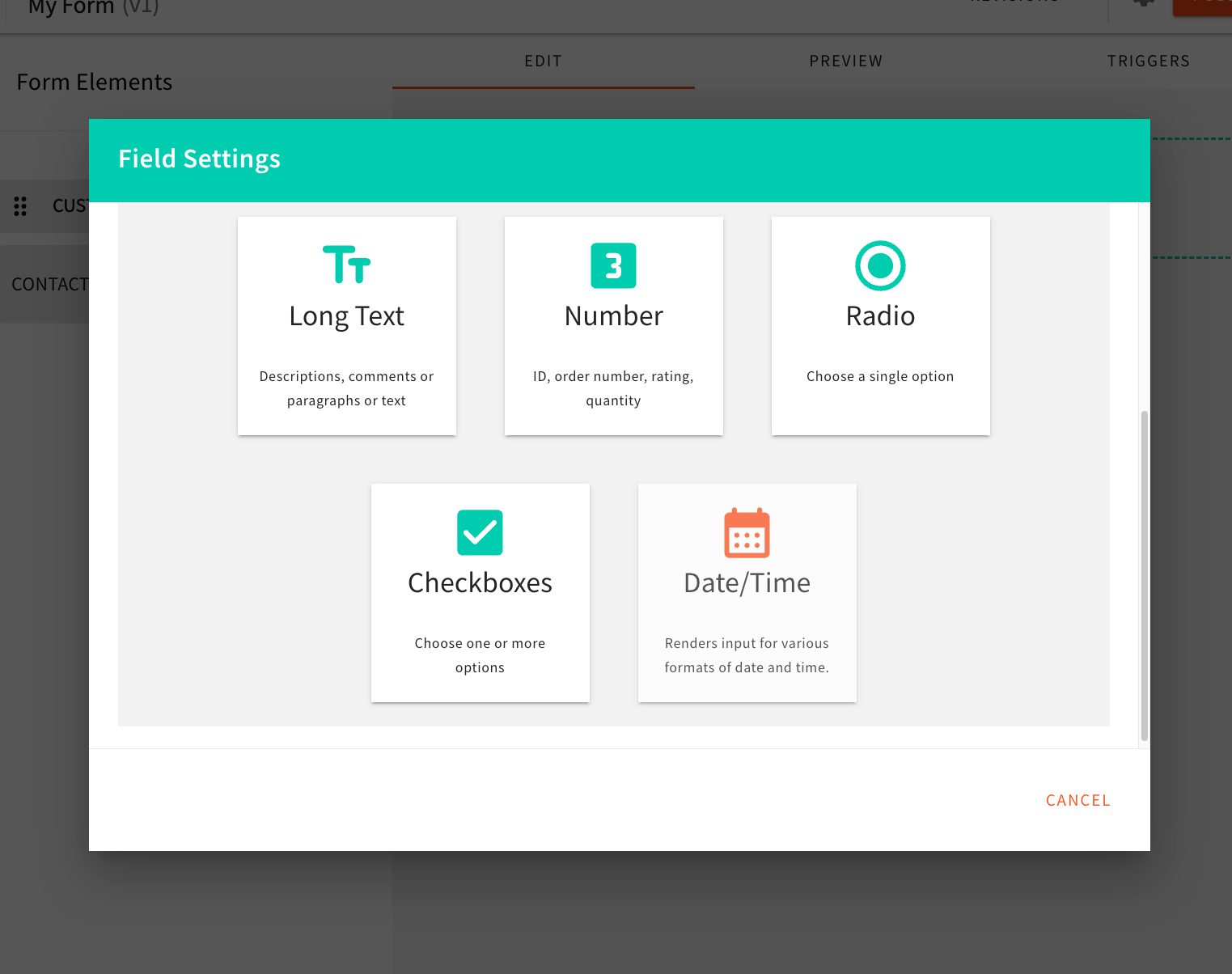Pick the 'Choose a single option' description

click(x=880, y=376)
